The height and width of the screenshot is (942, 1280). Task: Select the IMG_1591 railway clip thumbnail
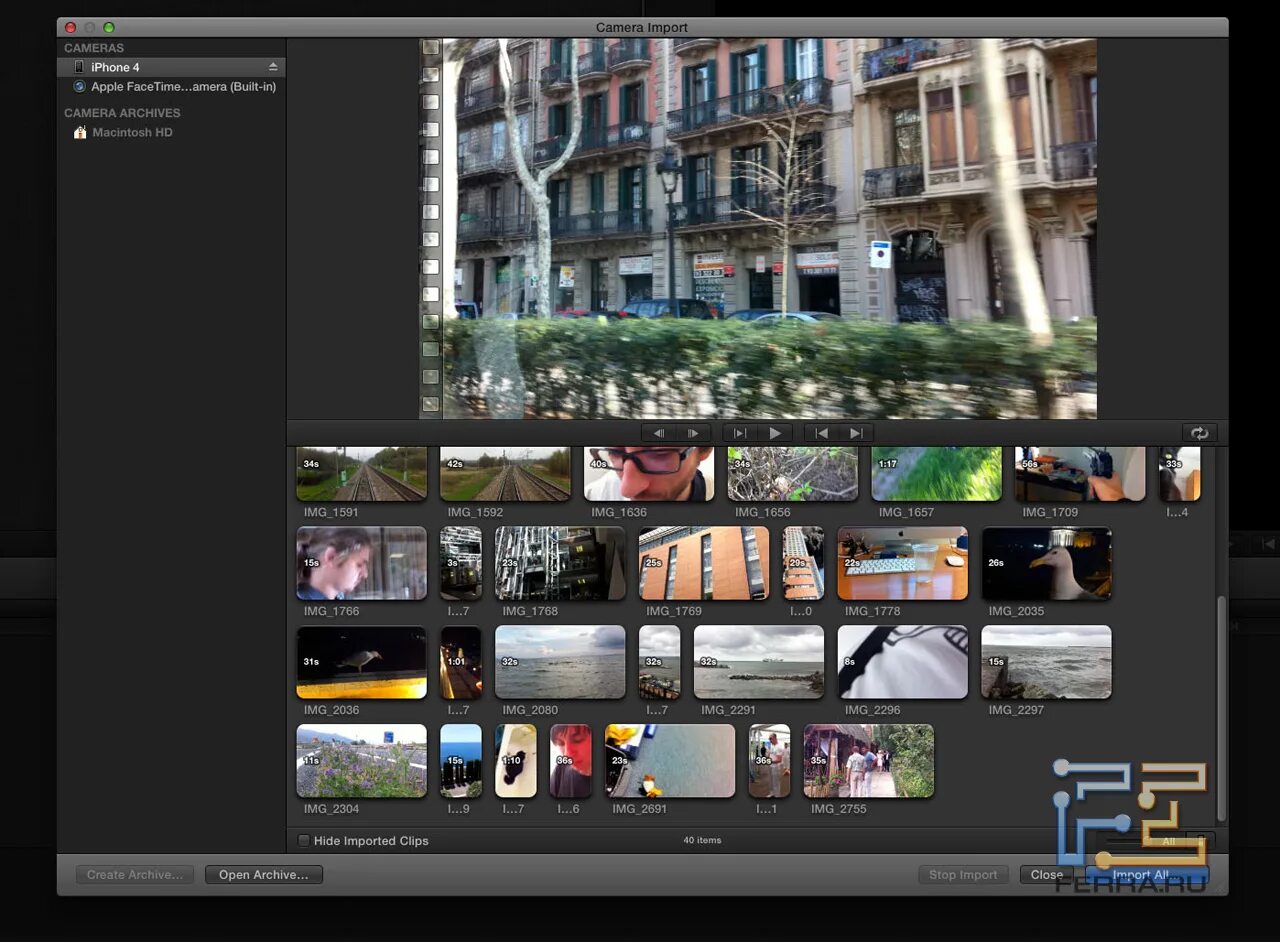361,474
